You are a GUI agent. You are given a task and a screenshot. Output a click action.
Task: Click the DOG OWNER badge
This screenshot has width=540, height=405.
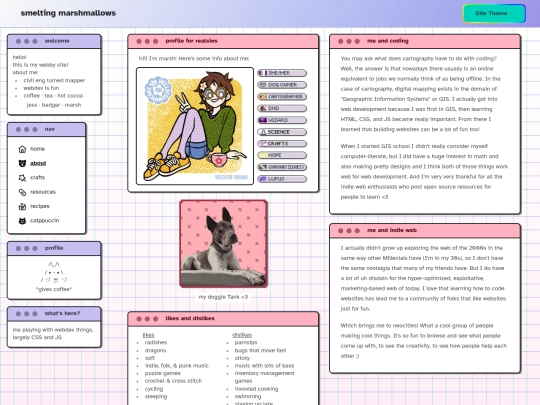(282, 85)
